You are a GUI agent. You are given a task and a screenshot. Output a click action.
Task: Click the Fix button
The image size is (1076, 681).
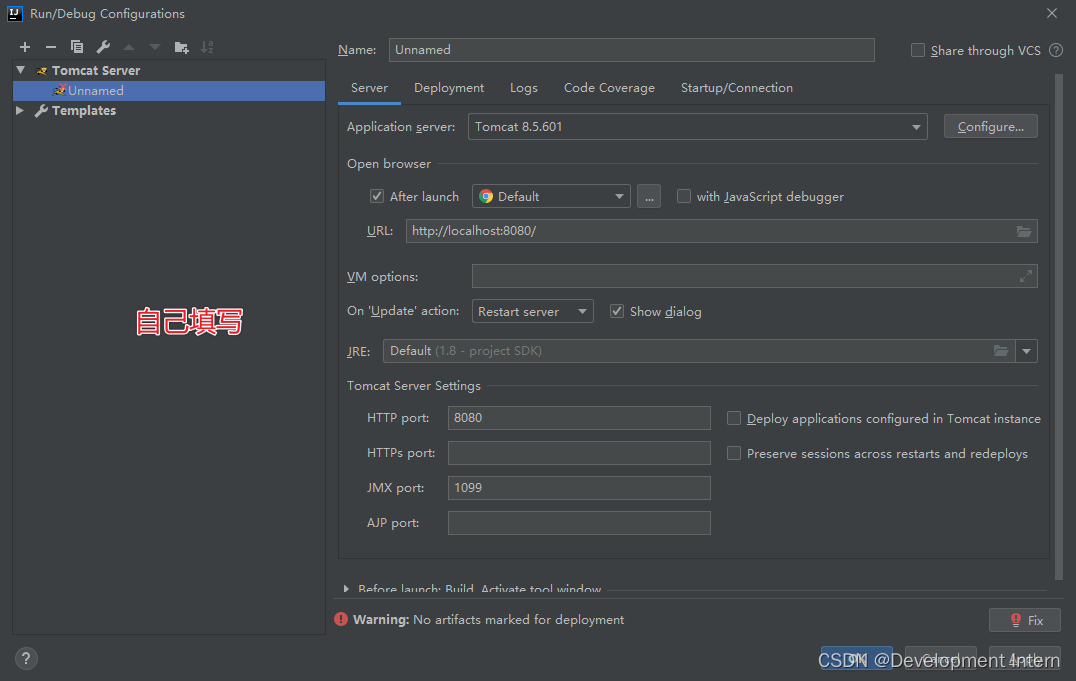pos(1025,620)
